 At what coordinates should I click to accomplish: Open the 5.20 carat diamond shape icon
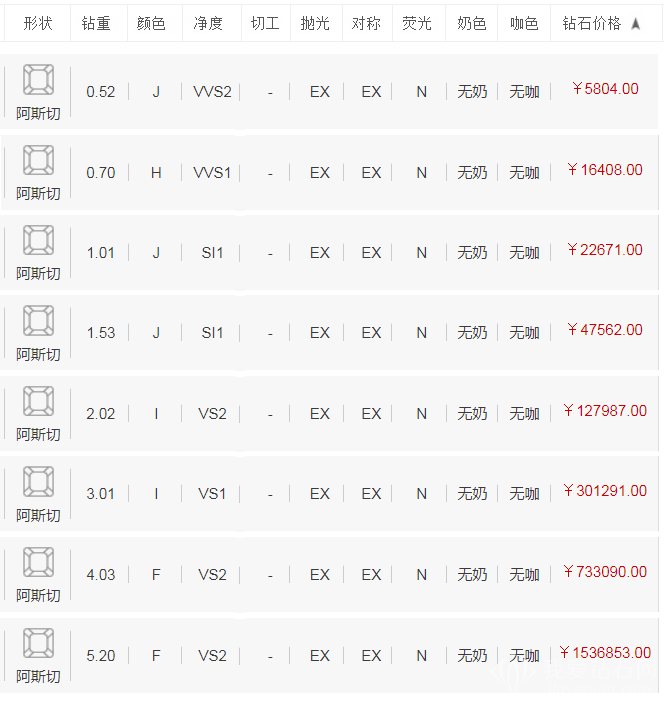tap(38, 643)
